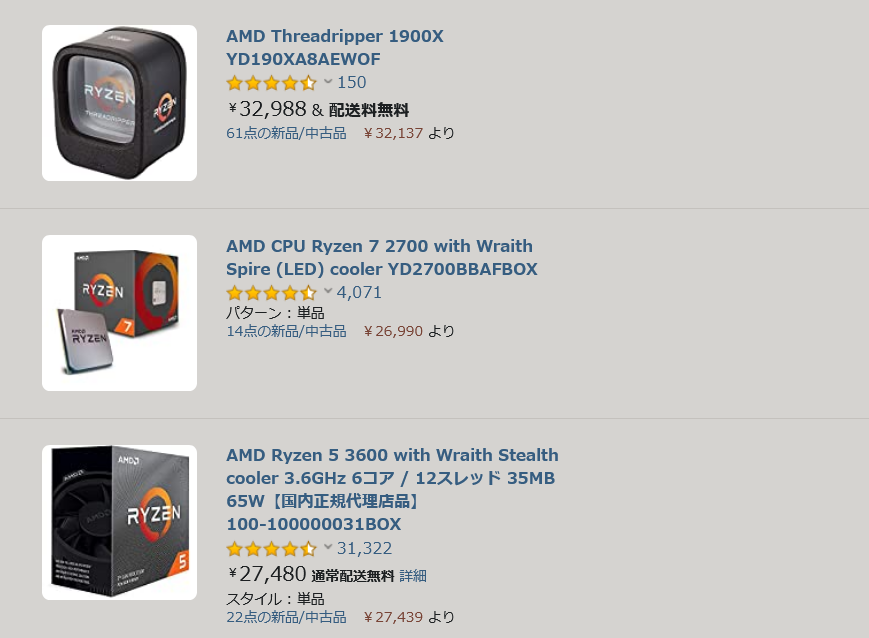Click the Ryzen 5 3600 star rating icon
This screenshot has height=638, width=869.
[x=271, y=549]
